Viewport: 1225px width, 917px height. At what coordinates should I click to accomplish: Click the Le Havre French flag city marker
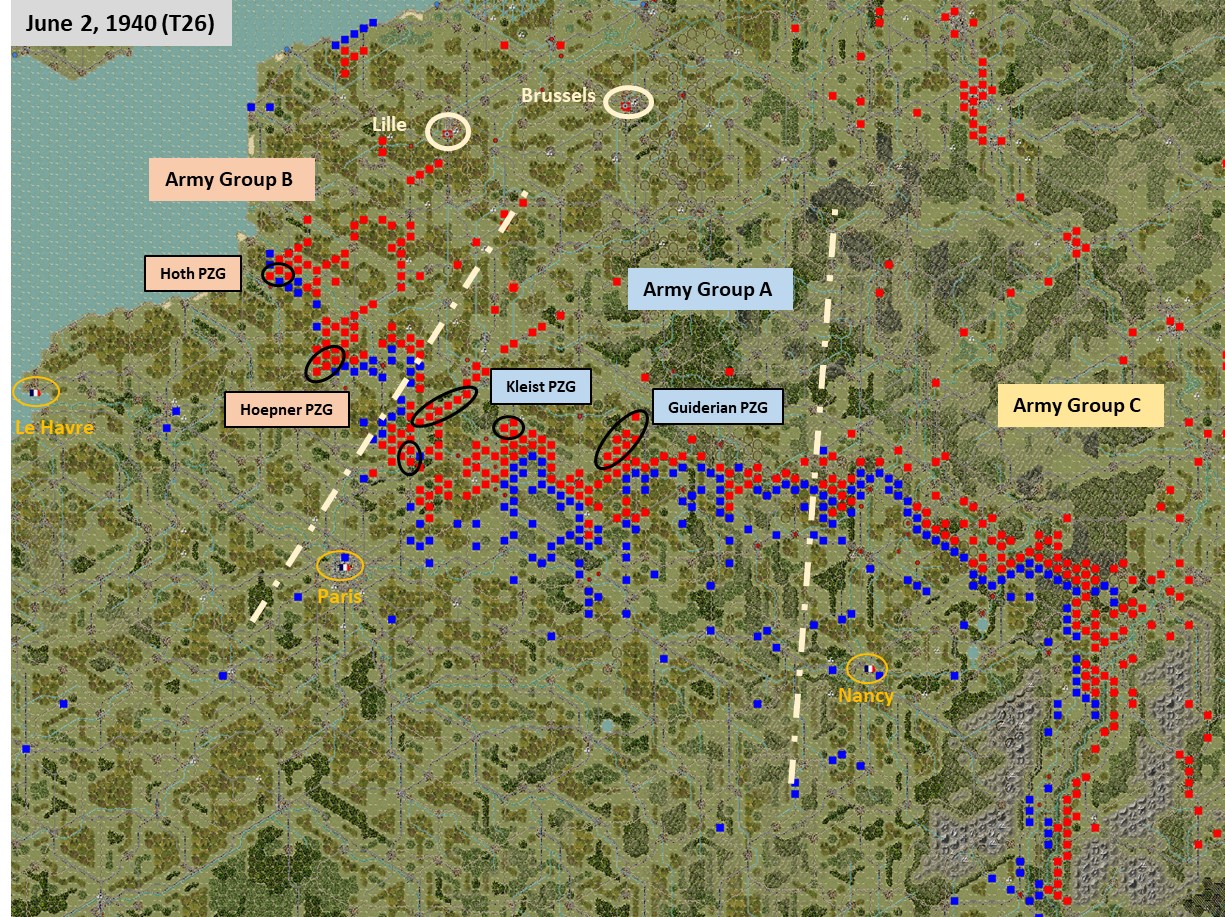tap(36, 392)
